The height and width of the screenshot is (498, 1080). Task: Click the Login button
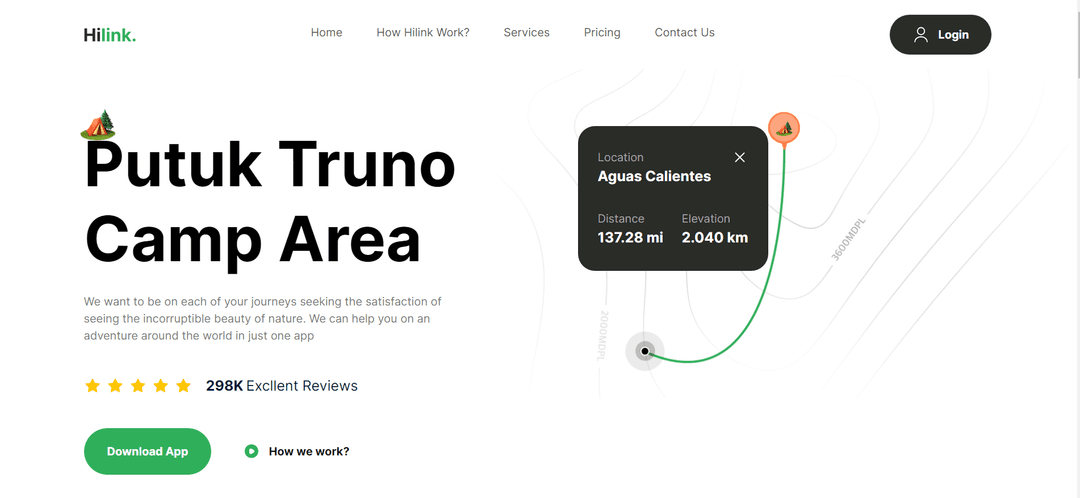click(940, 34)
